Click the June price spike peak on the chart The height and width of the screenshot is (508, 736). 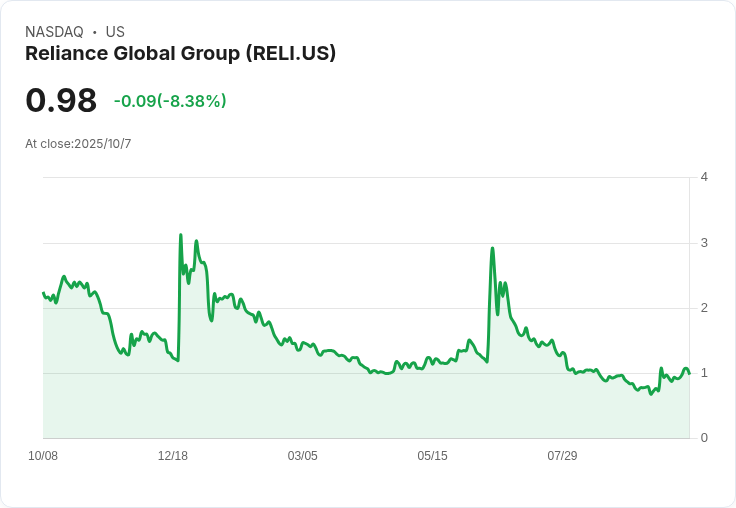(x=492, y=248)
